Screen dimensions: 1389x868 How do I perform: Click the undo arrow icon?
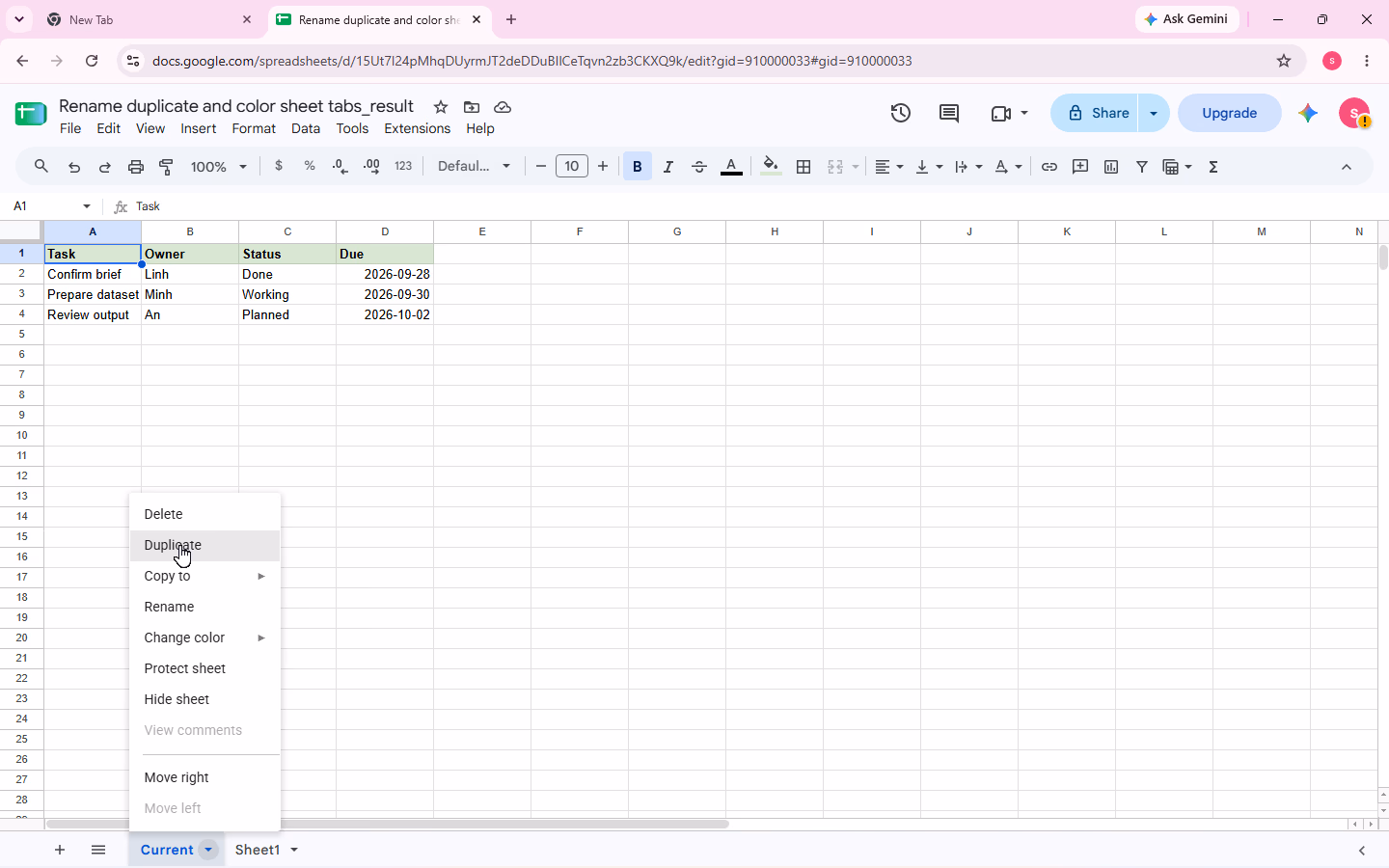tap(74, 167)
